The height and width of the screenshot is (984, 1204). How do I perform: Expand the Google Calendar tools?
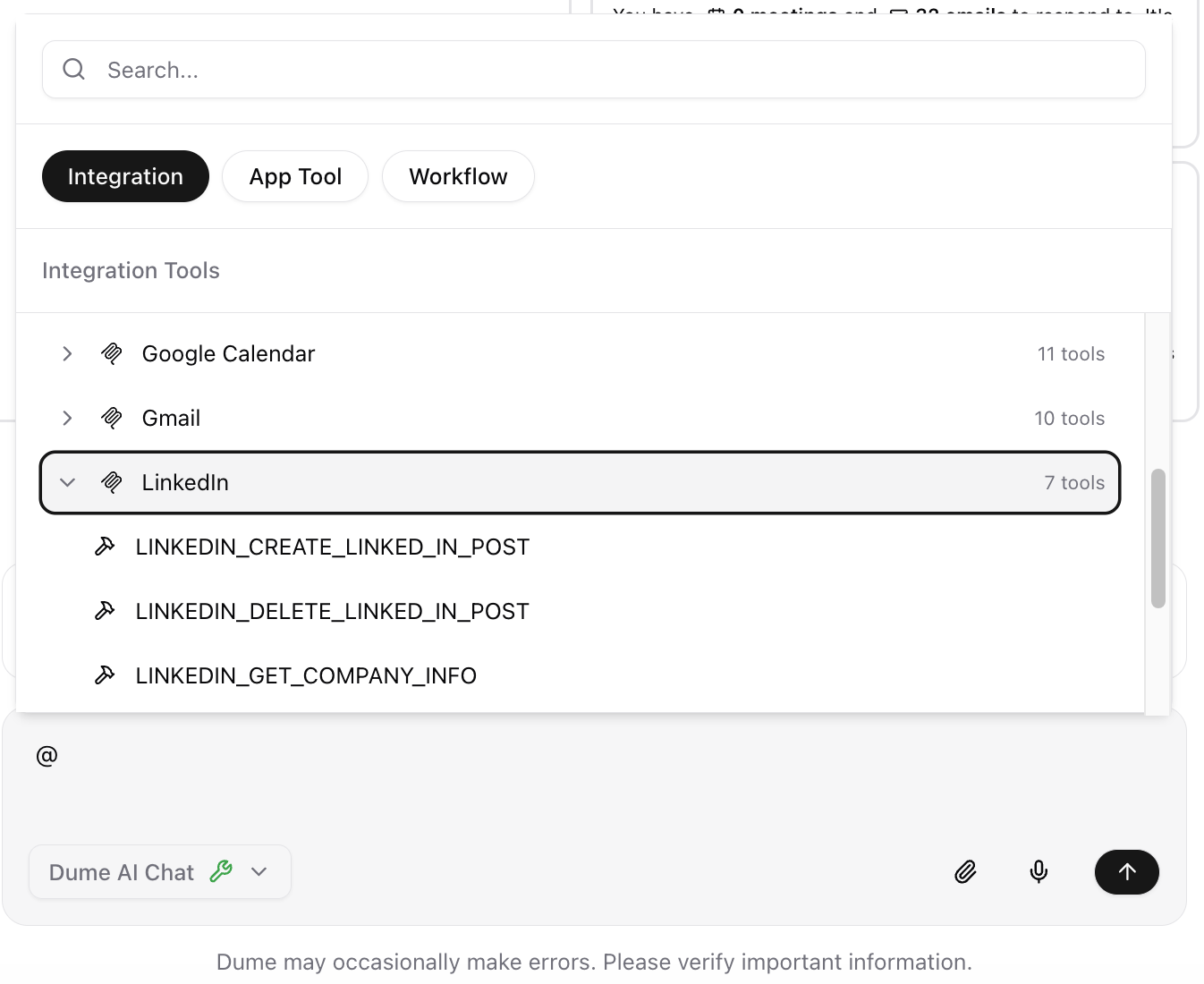point(67,353)
